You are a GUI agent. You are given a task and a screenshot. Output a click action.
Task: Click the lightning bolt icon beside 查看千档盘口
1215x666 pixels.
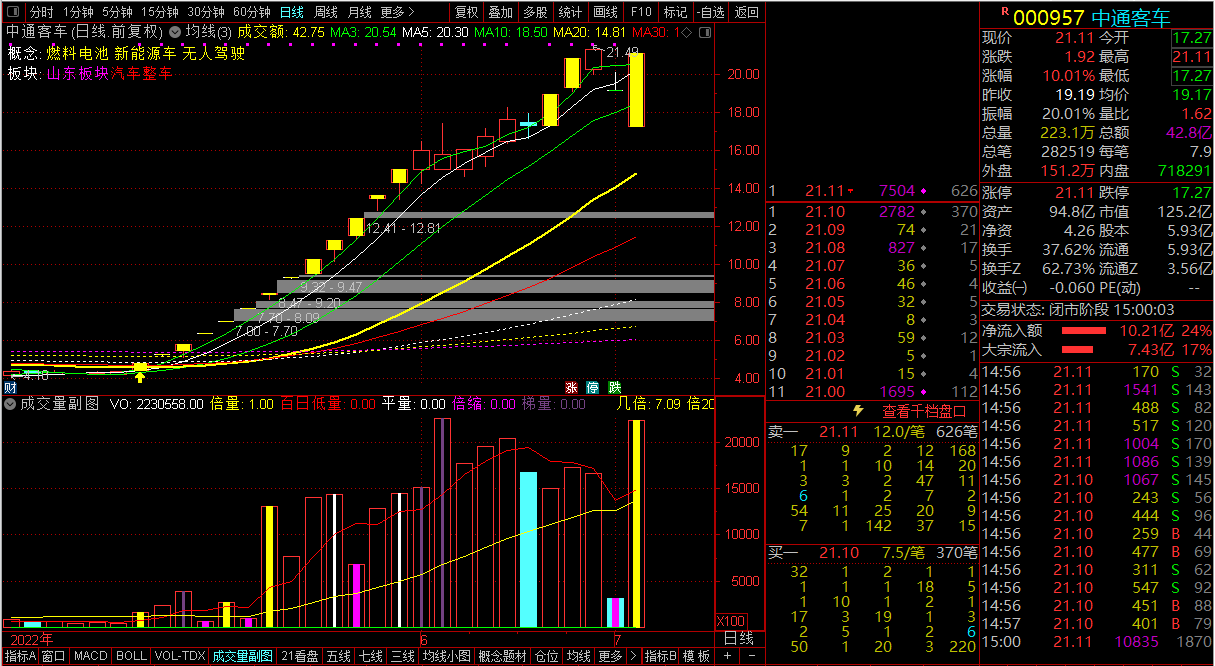[x=857, y=411]
